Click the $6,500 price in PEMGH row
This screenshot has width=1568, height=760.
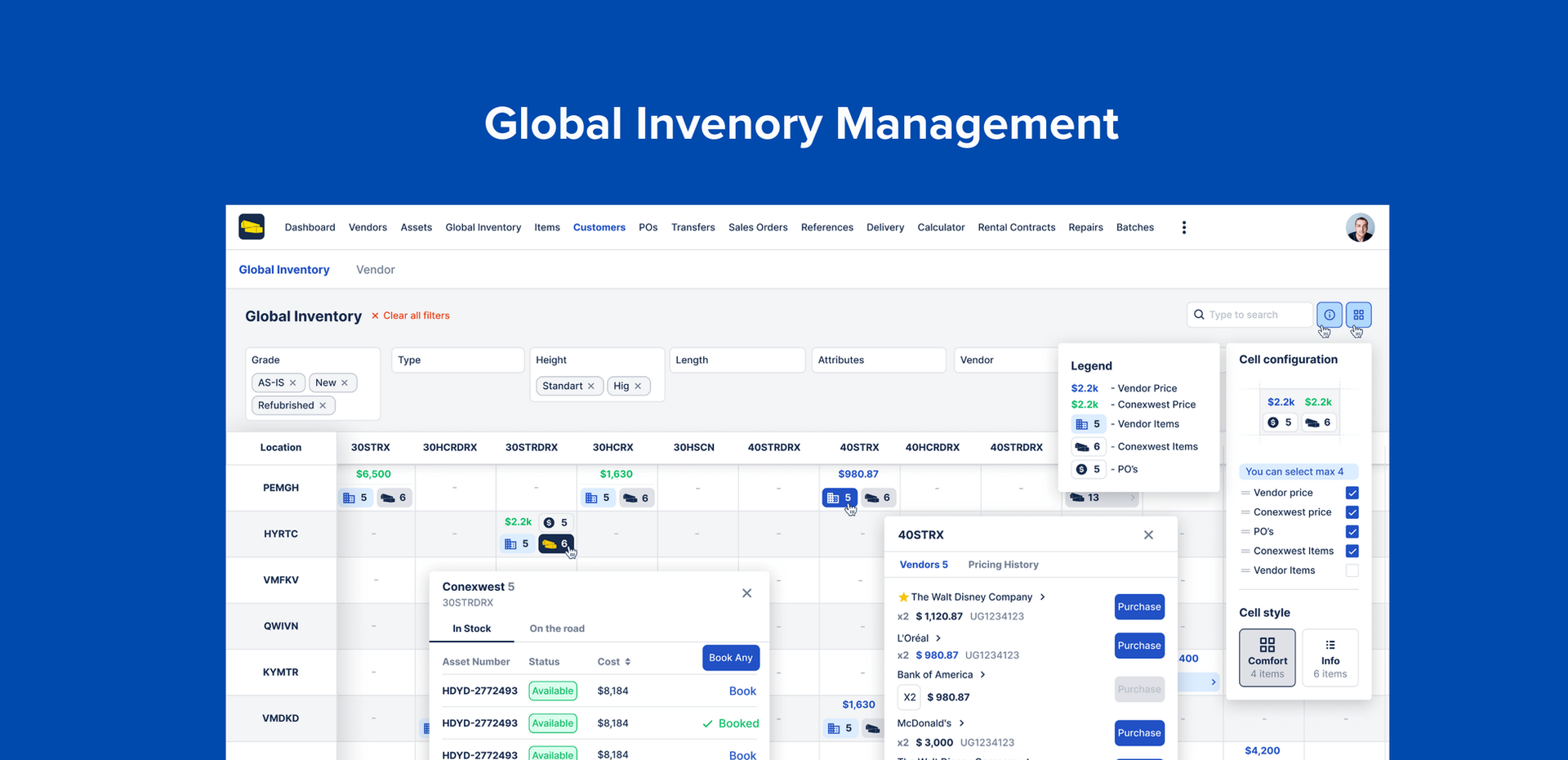tap(373, 474)
